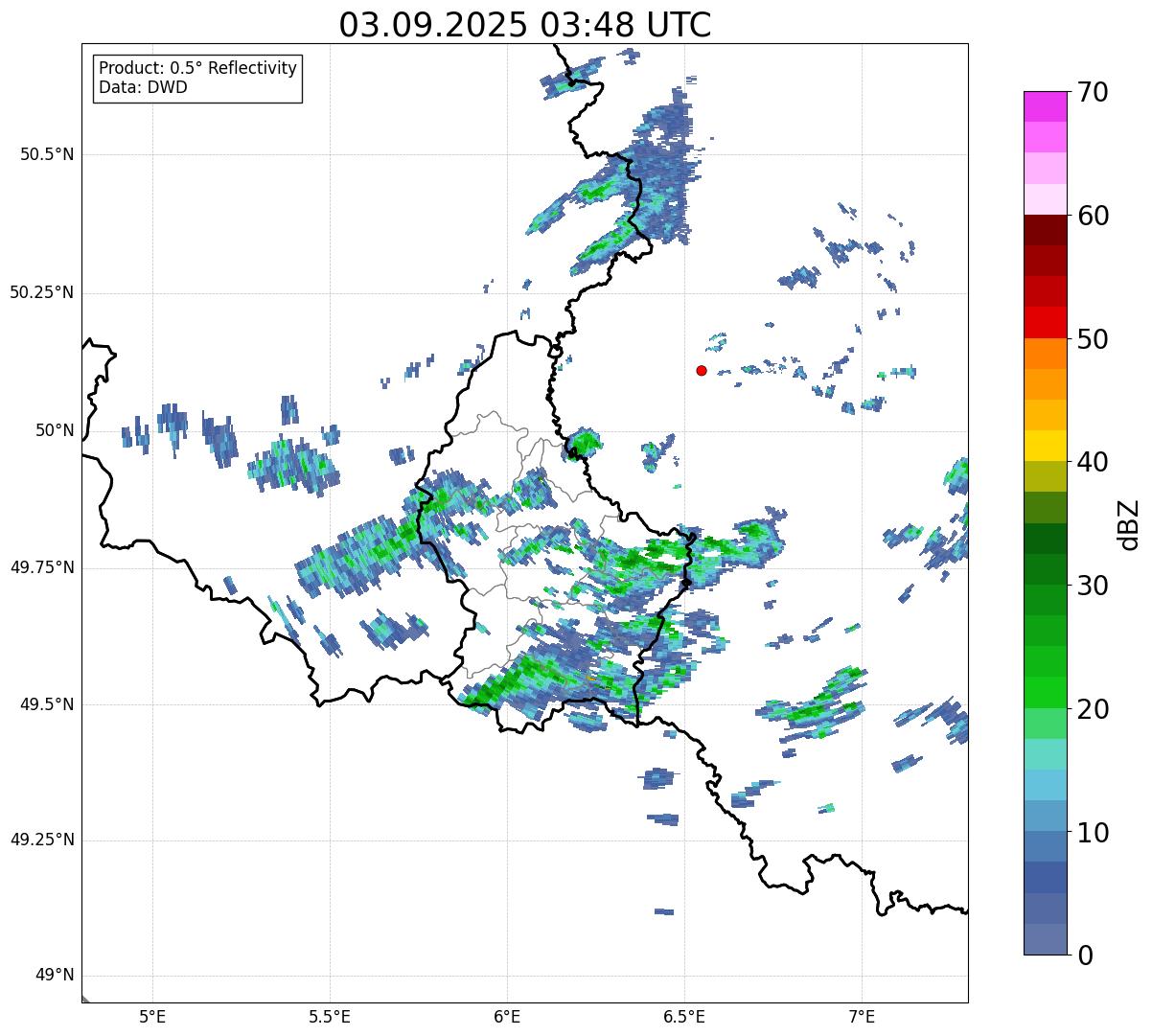1152x1036 pixels.
Task: Click the bright magenta top colorbar segment
Action: pyautogui.click(x=1045, y=106)
